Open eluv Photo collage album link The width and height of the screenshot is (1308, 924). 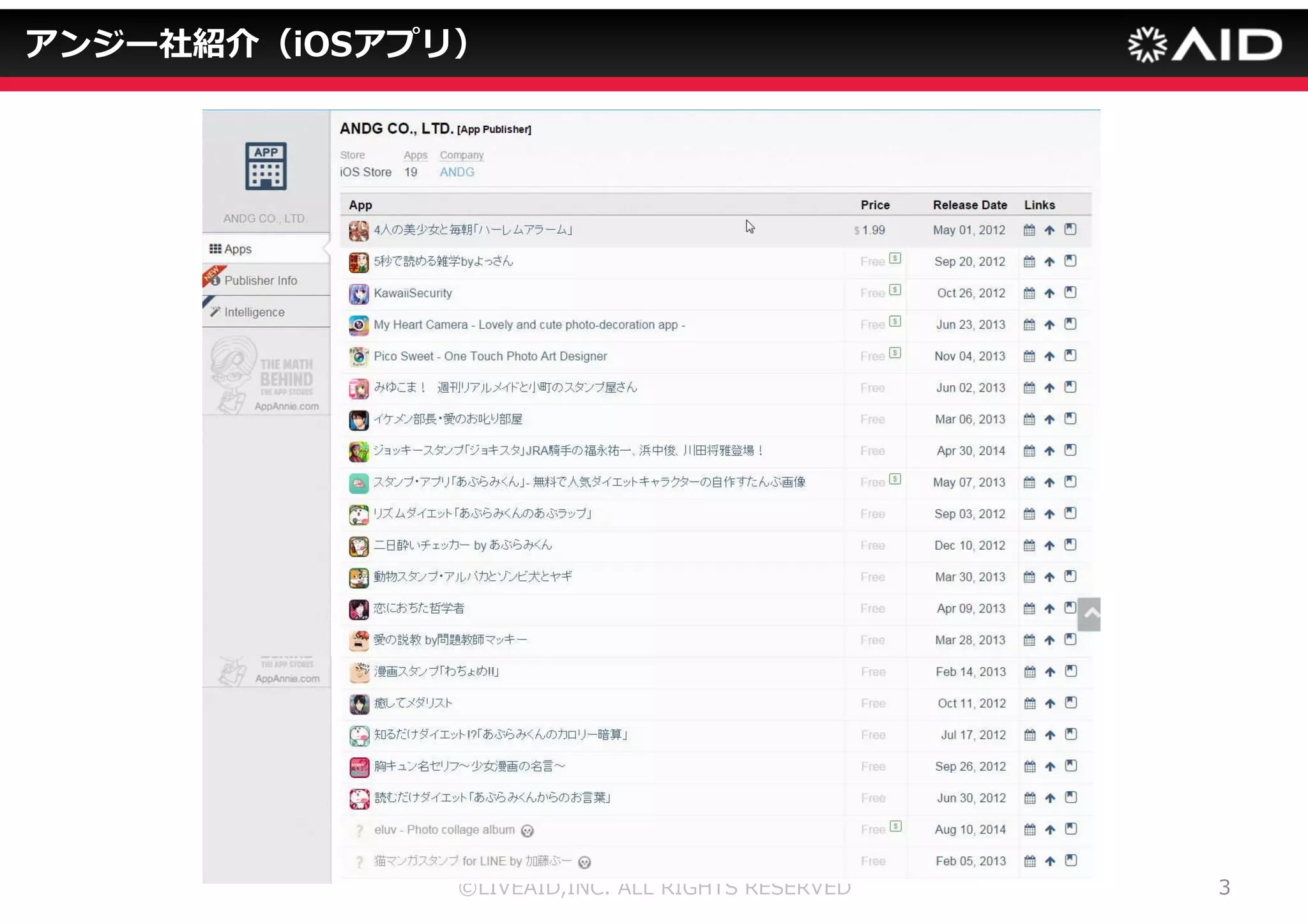445,829
